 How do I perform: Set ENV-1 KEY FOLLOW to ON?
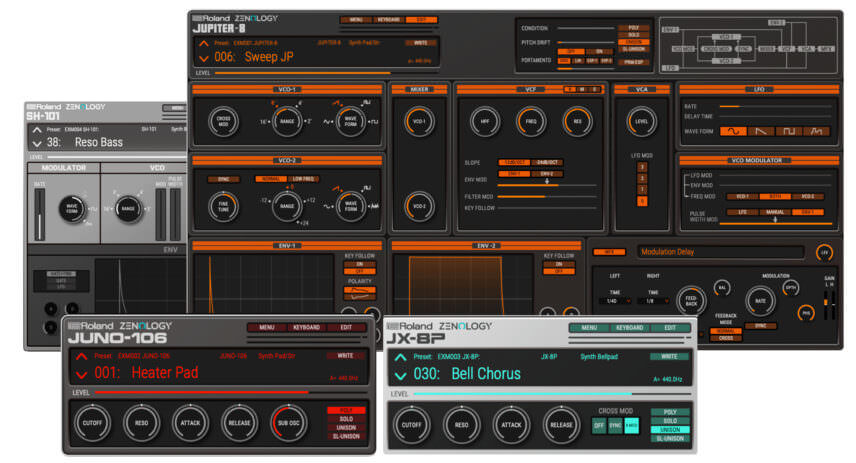pyautogui.click(x=360, y=264)
